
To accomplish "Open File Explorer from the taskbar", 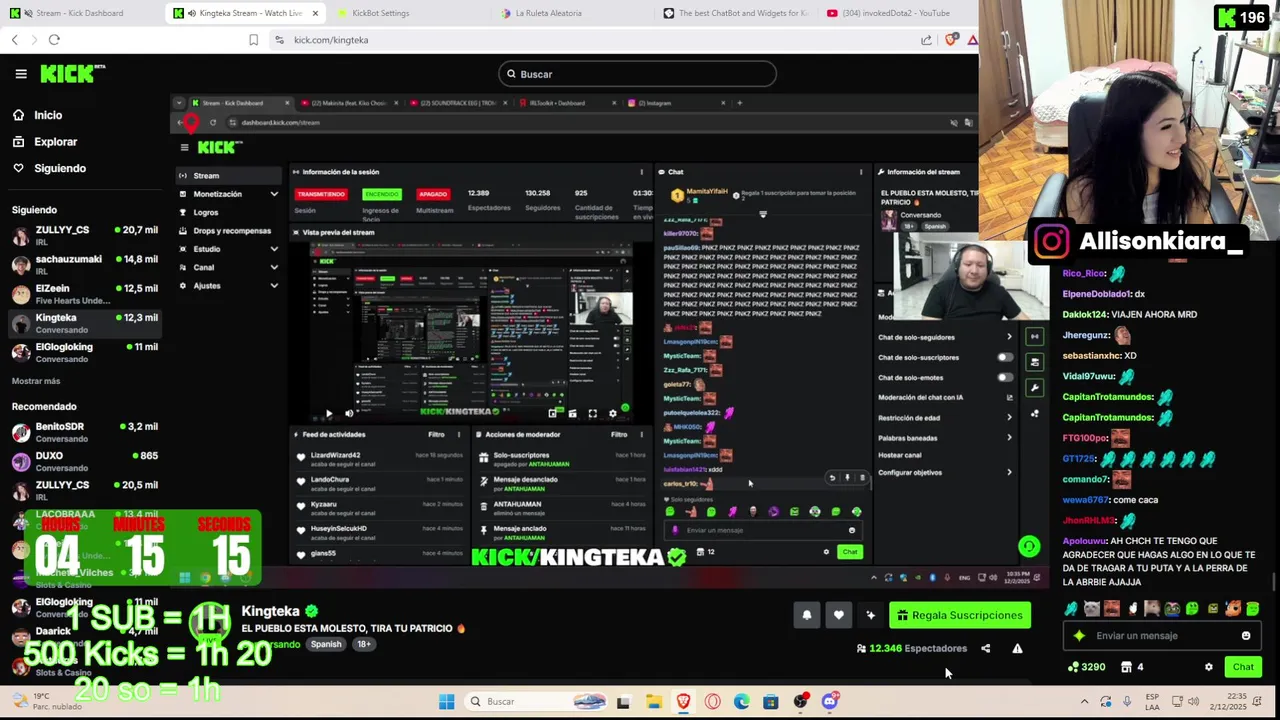I will pos(653,702).
